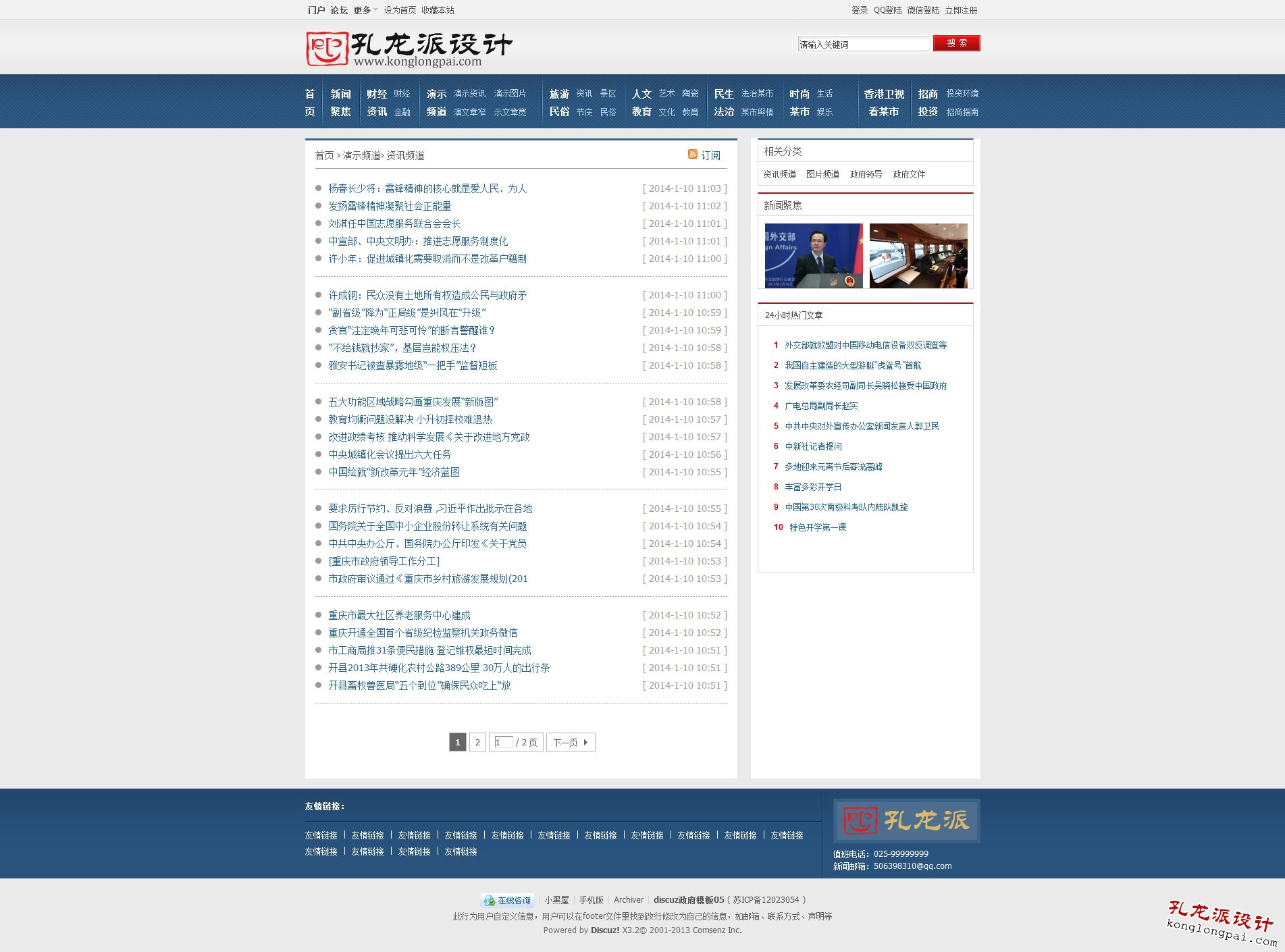Open article 开县畜牧兽医局"五个到位"确保民众吃上"放
The height and width of the screenshot is (952, 1285).
click(419, 685)
